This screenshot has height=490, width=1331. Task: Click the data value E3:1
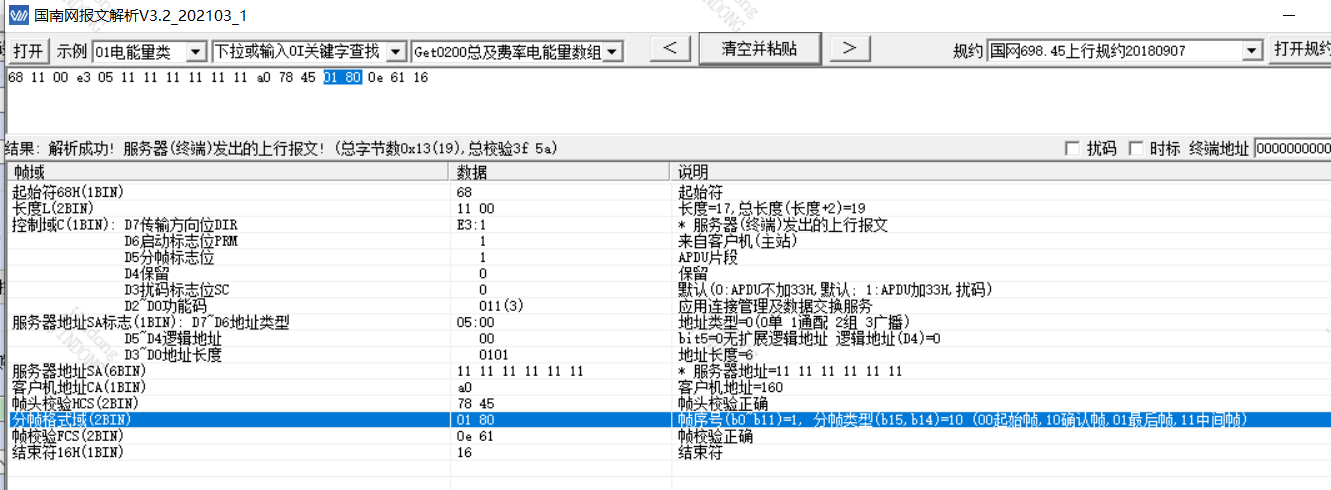pyautogui.click(x=471, y=225)
